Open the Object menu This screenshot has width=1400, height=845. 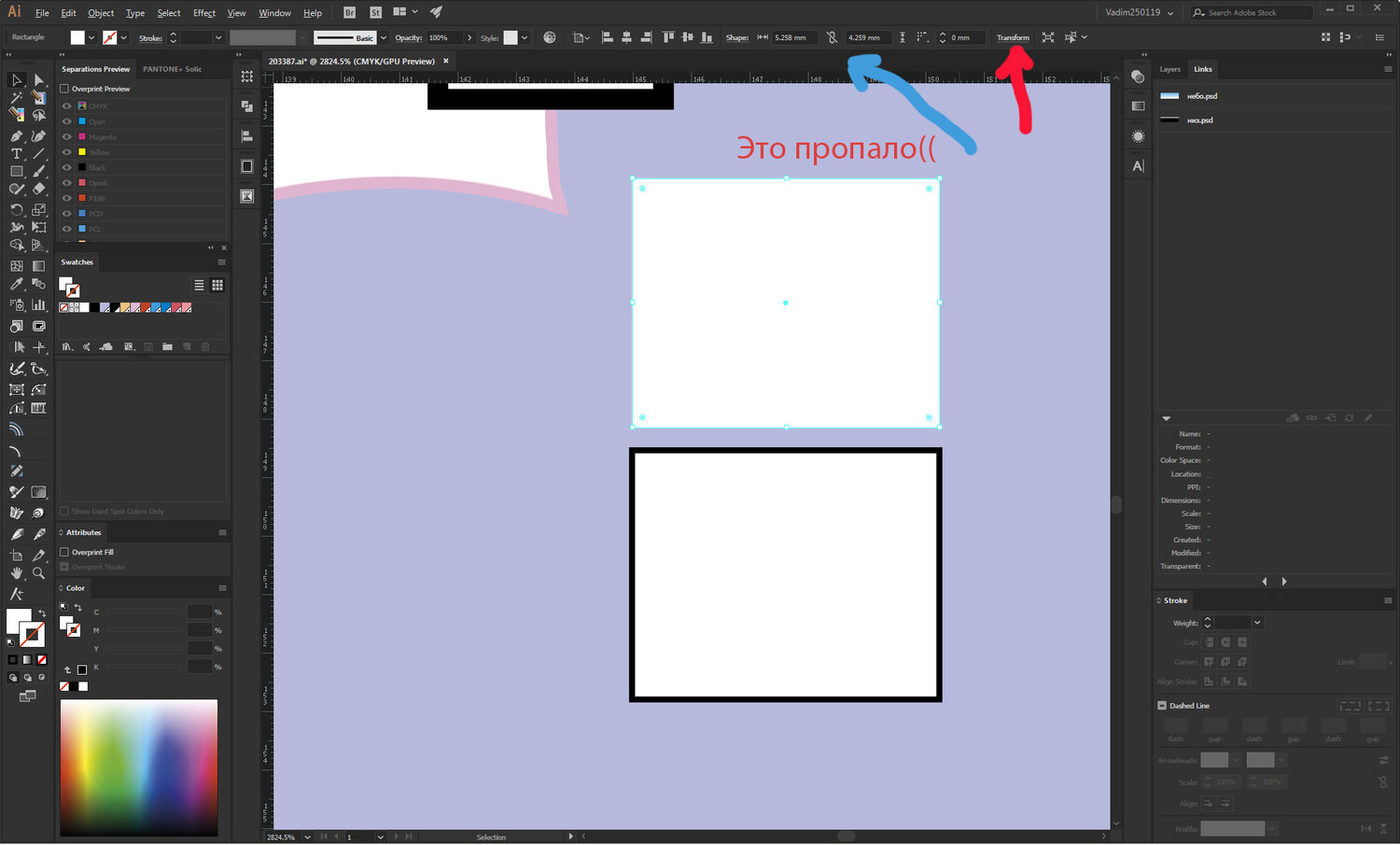click(101, 13)
